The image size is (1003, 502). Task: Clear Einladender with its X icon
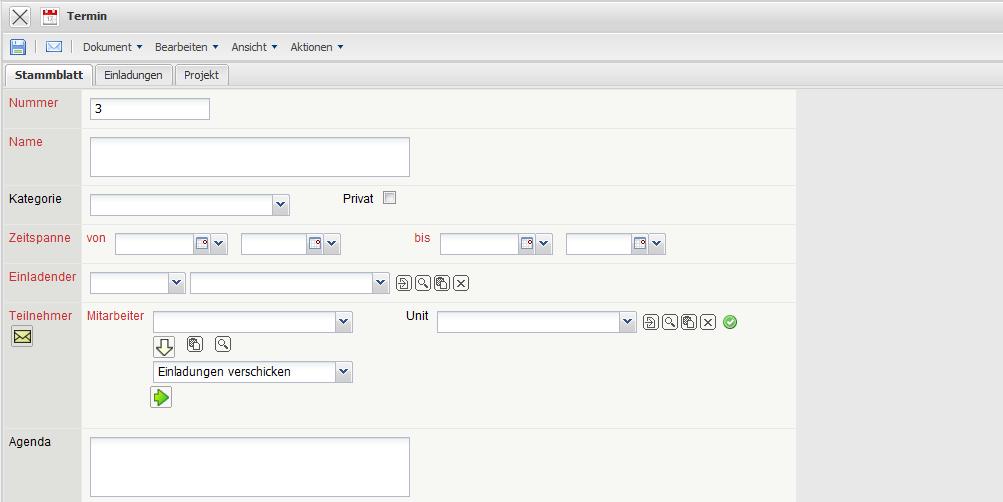461,283
